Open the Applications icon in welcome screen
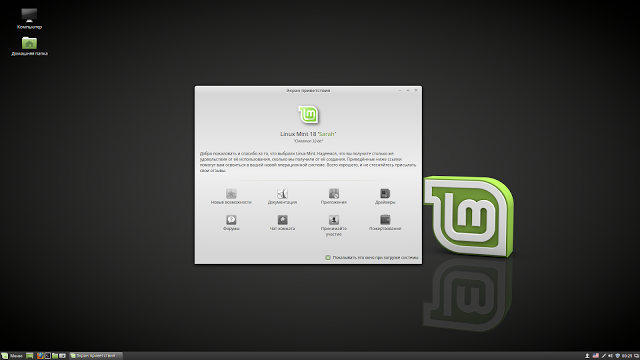The width and height of the screenshot is (640, 360). tap(334, 196)
